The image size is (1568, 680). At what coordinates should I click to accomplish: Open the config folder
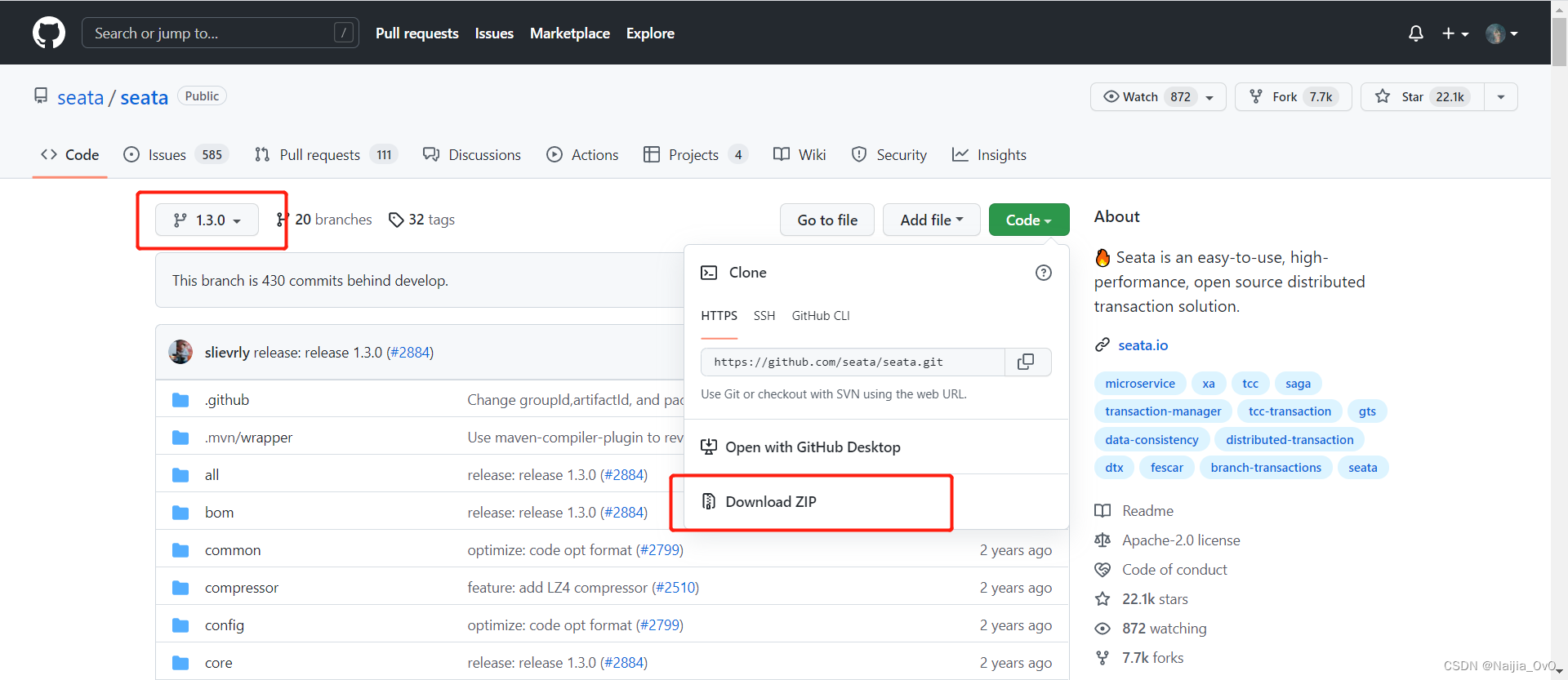(225, 625)
